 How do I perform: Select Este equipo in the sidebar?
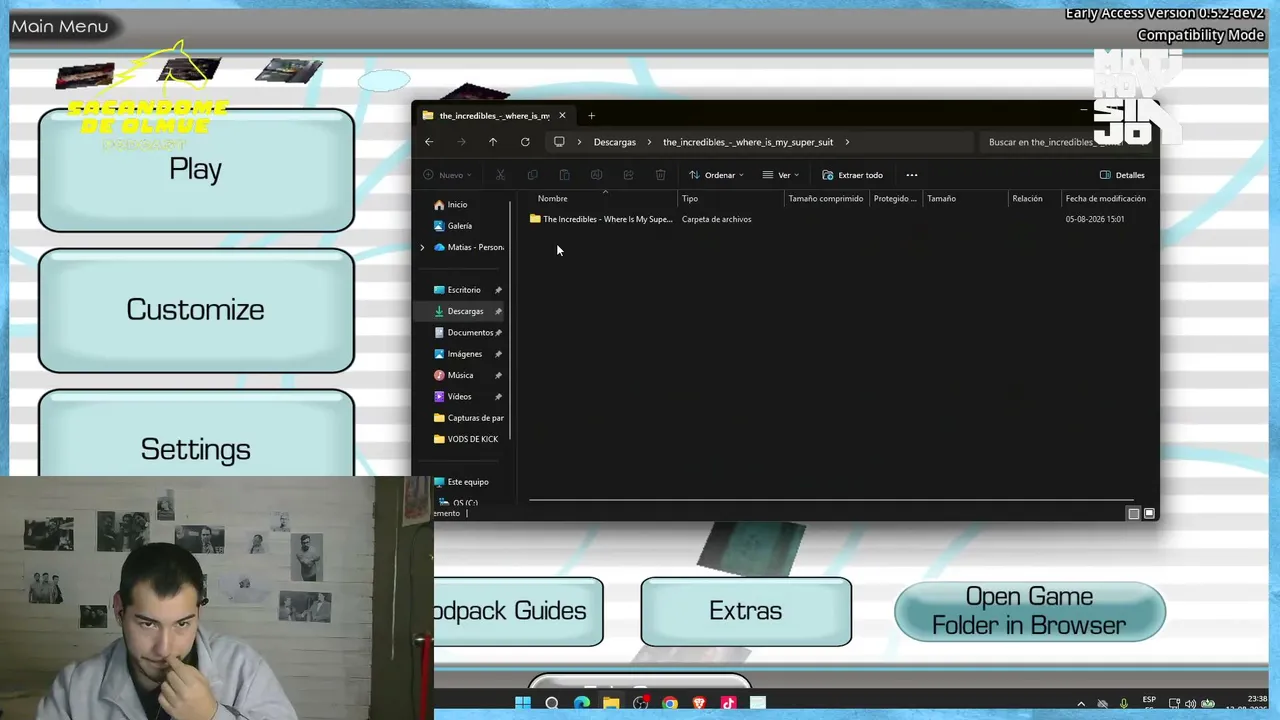461,482
